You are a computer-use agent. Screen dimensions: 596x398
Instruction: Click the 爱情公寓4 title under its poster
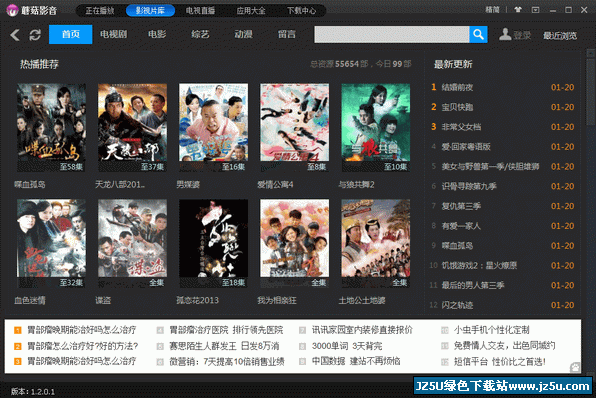point(275,185)
